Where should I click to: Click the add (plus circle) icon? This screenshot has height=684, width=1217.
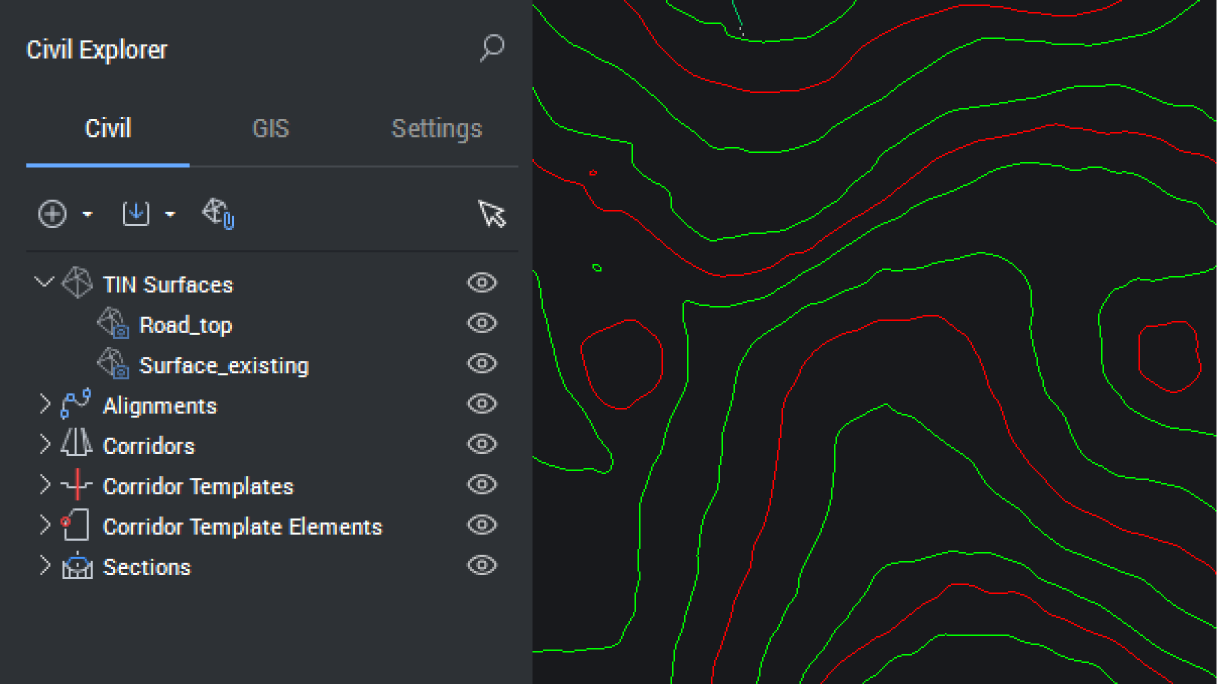point(52,213)
